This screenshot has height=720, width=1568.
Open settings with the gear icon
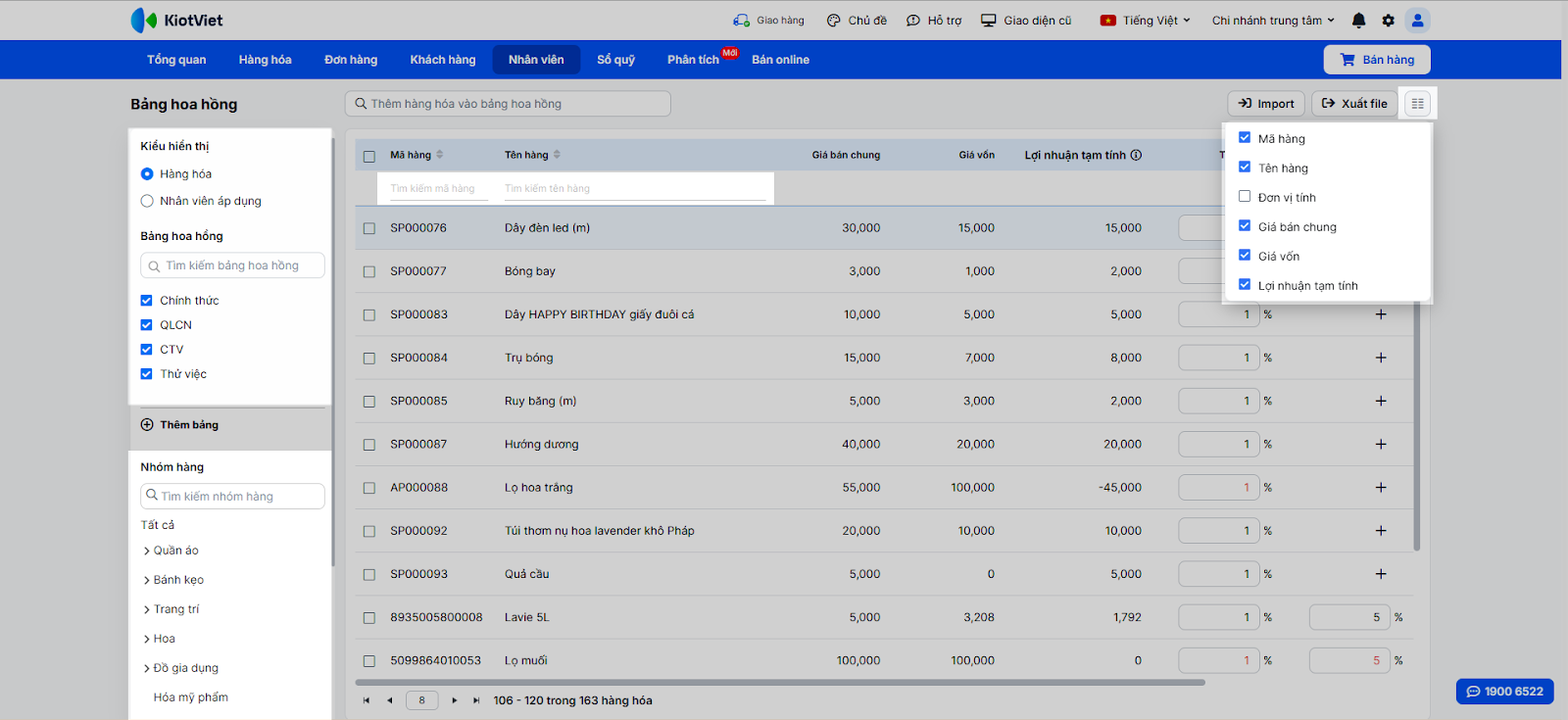[x=1388, y=21]
